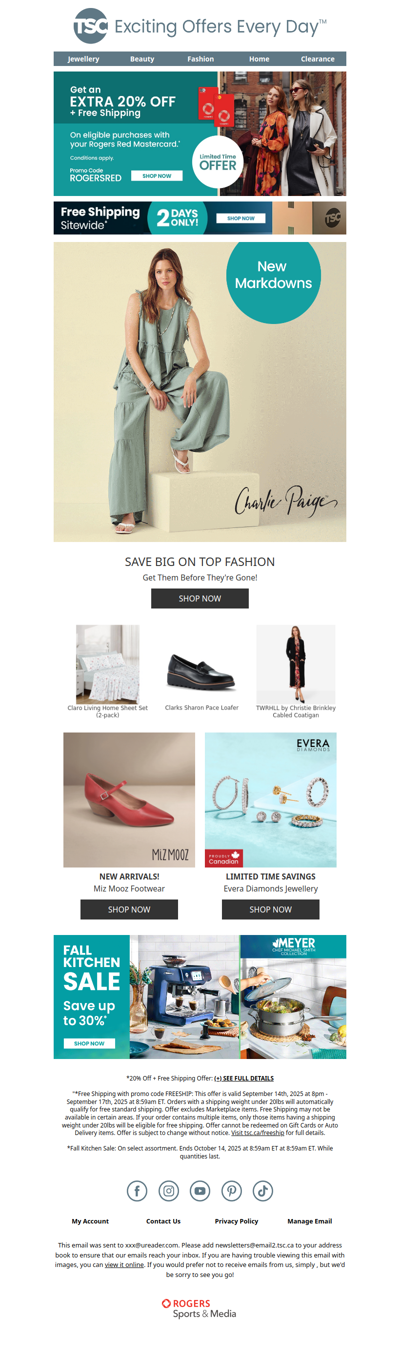Viewport: 400px width, 1349px height.
Task: Expand the See Full Details link
Action: 244,1078
